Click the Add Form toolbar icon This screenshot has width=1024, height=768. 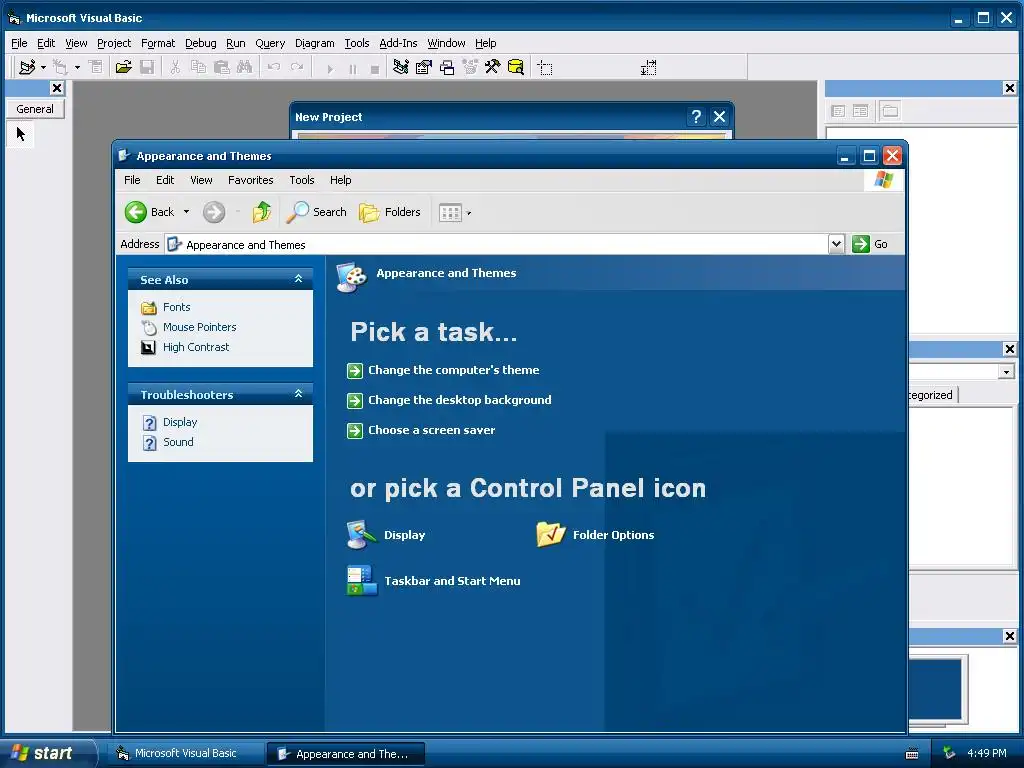(x=60, y=67)
